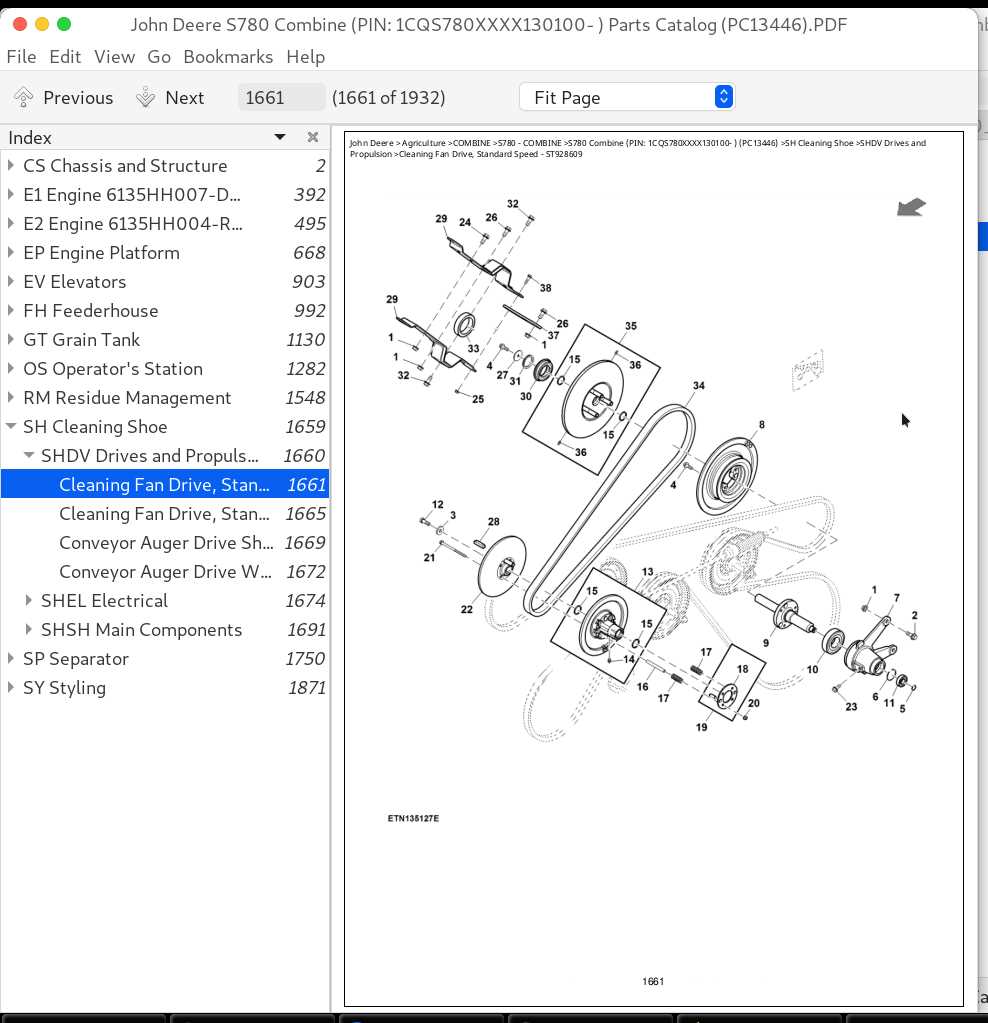Select Conveyor Auger Drive Sh... entry
Viewport: 988px width, 1023px height.
click(165, 542)
